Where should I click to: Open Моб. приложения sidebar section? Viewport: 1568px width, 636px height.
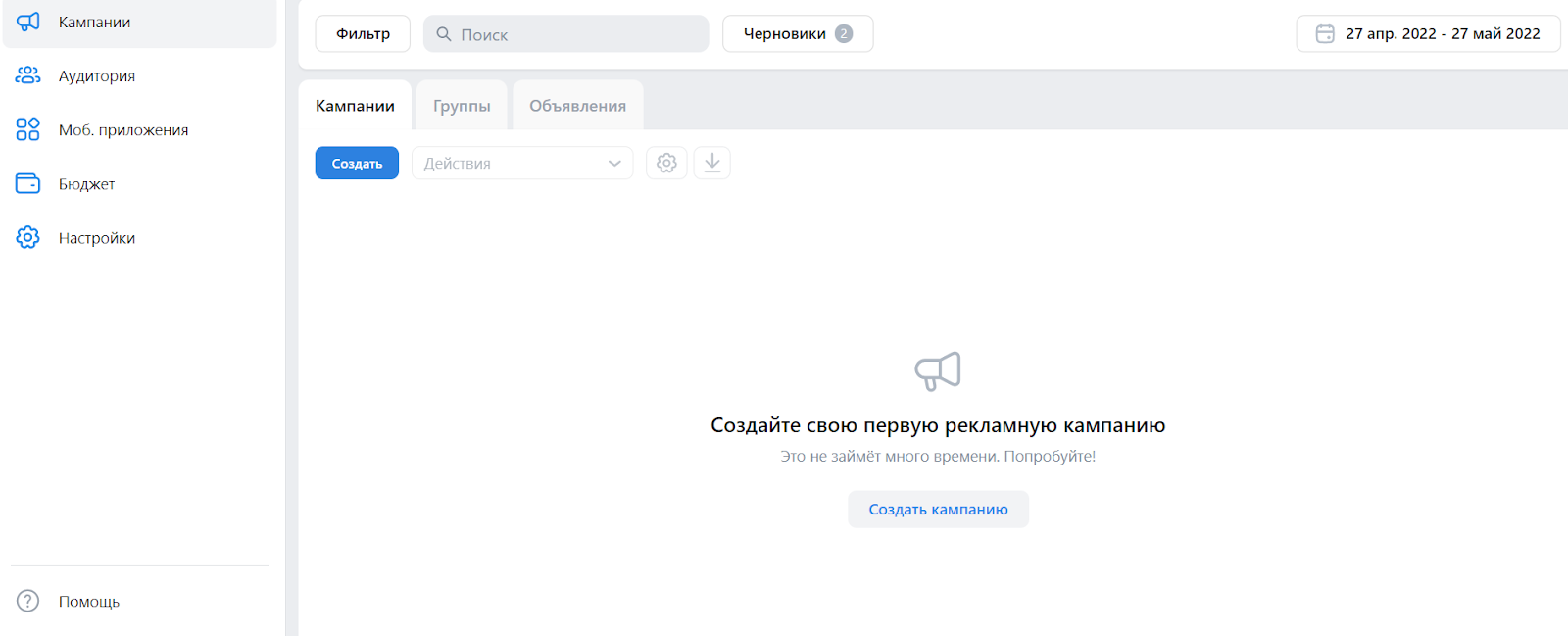140,129
